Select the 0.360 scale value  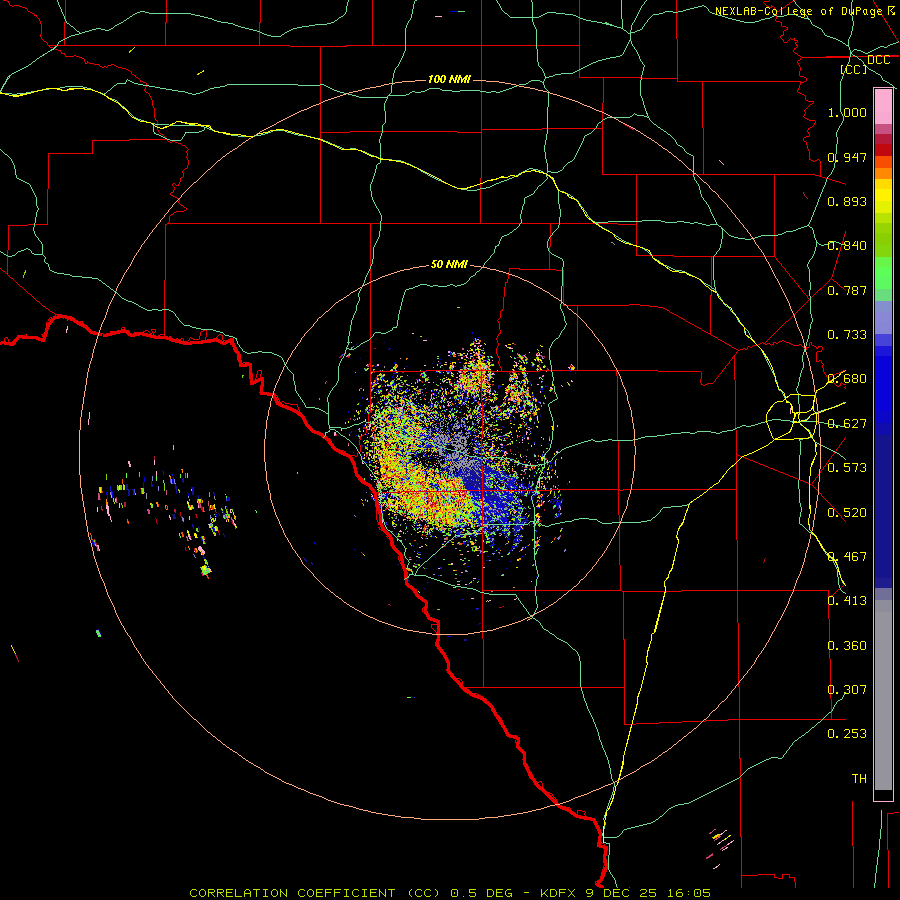tap(847, 646)
